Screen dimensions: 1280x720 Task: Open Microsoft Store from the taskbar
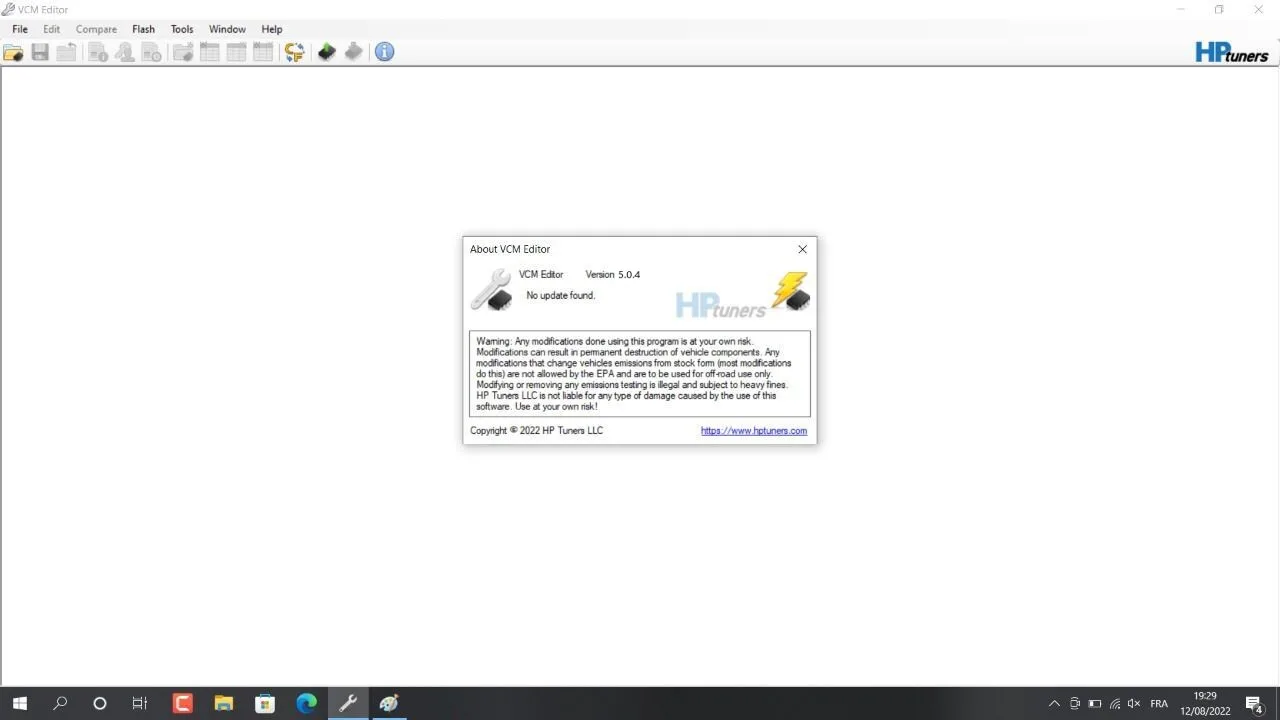coord(265,703)
